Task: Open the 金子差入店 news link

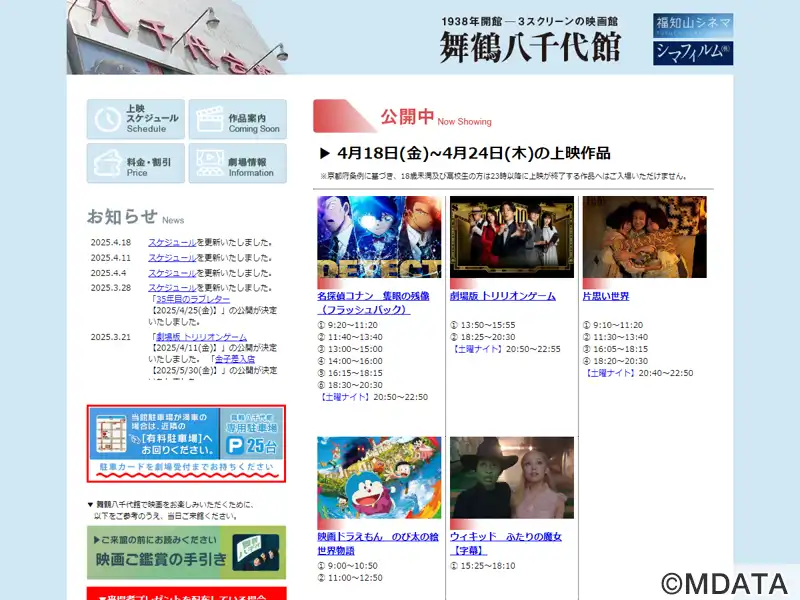Action: pos(235,359)
